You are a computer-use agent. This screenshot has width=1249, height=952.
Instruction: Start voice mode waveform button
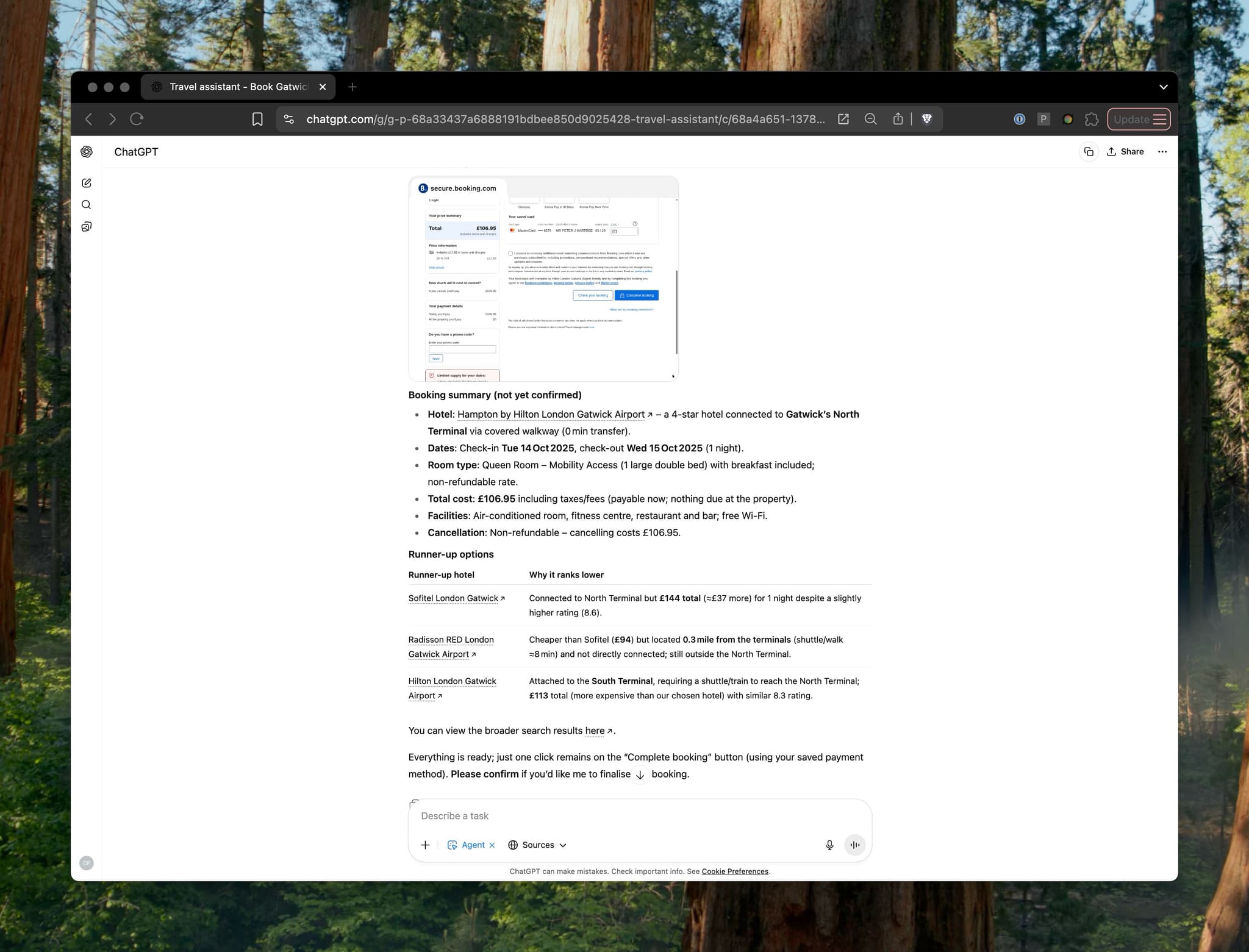pyautogui.click(x=855, y=845)
